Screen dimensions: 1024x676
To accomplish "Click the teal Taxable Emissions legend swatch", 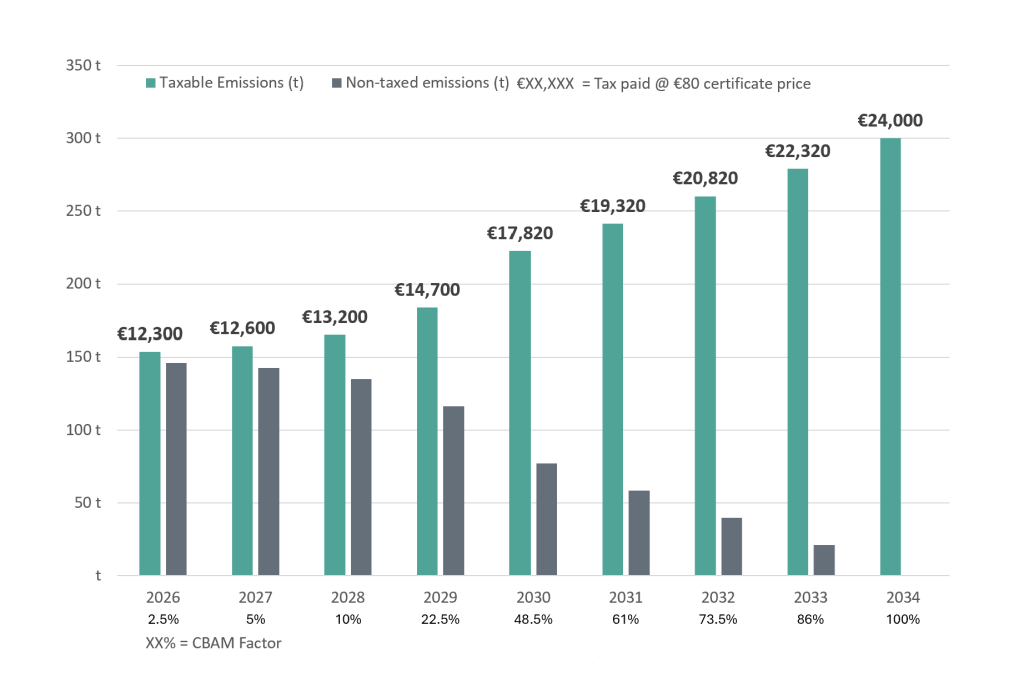I will (151, 83).
